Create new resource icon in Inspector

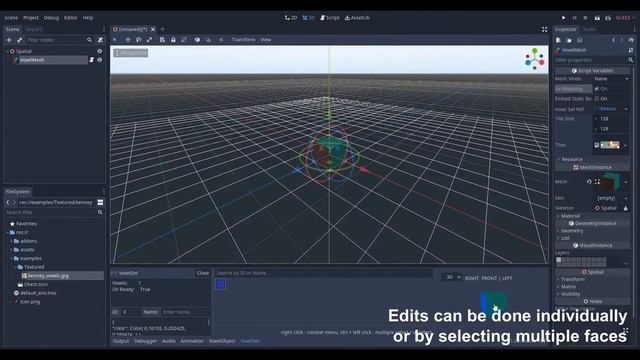[x=558, y=40]
